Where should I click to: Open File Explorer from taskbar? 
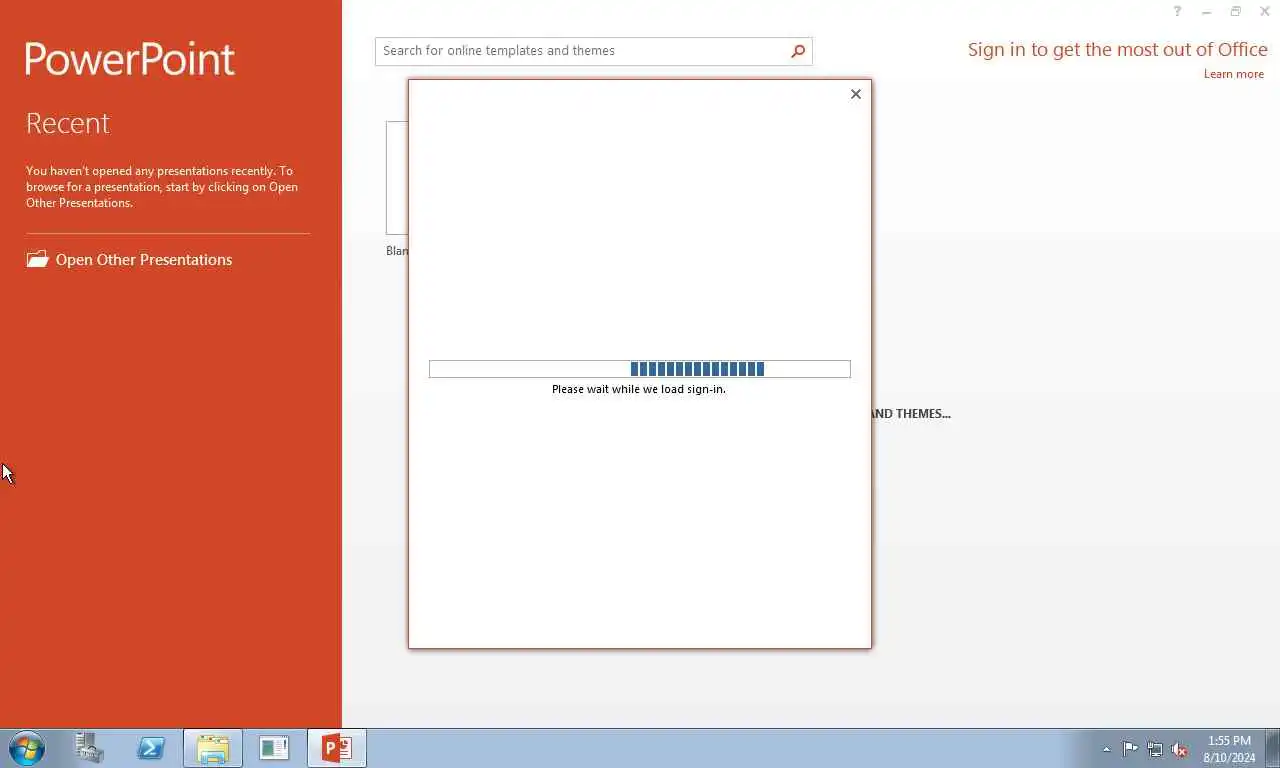pyautogui.click(x=213, y=748)
